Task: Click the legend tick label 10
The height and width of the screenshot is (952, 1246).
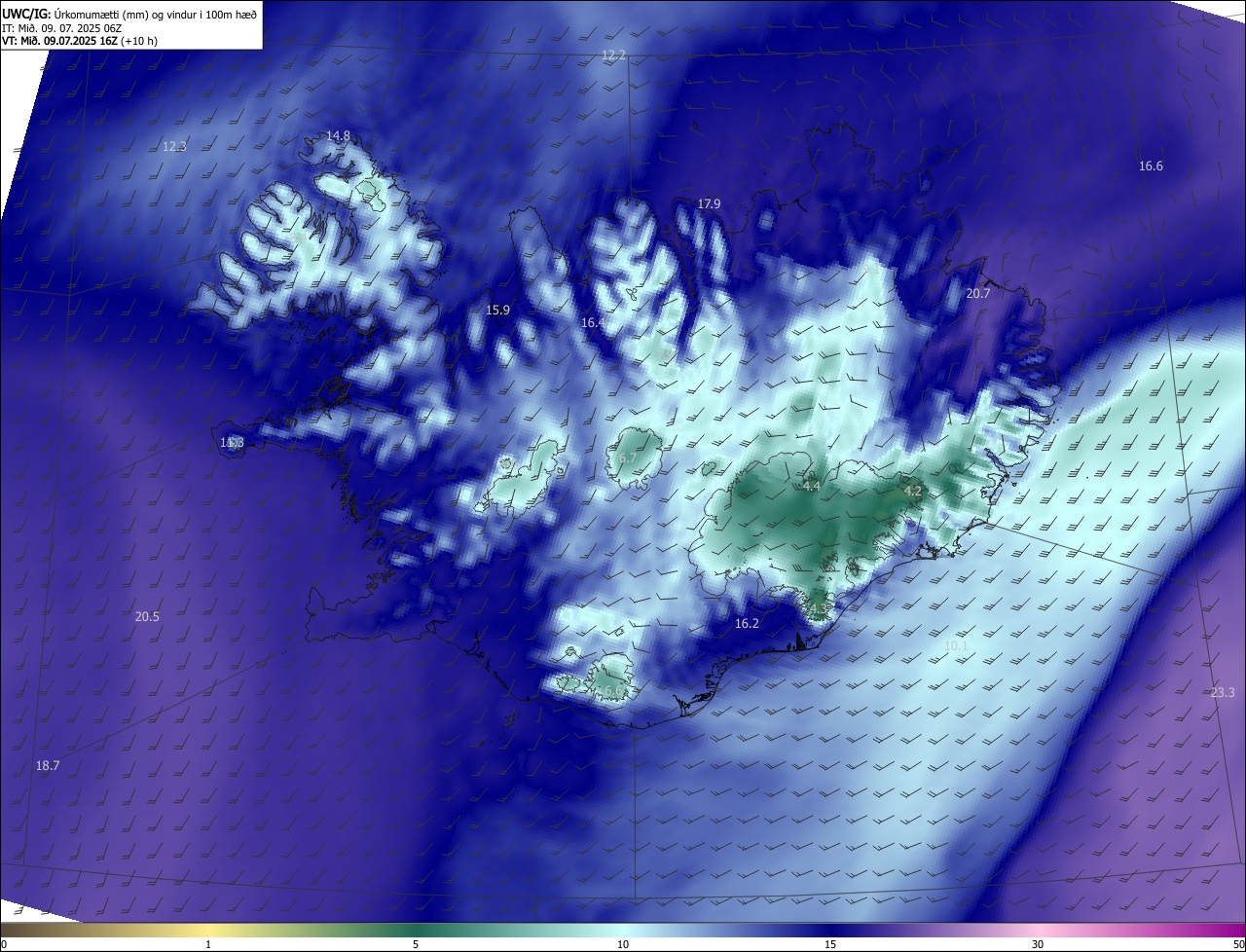Action: [623, 944]
